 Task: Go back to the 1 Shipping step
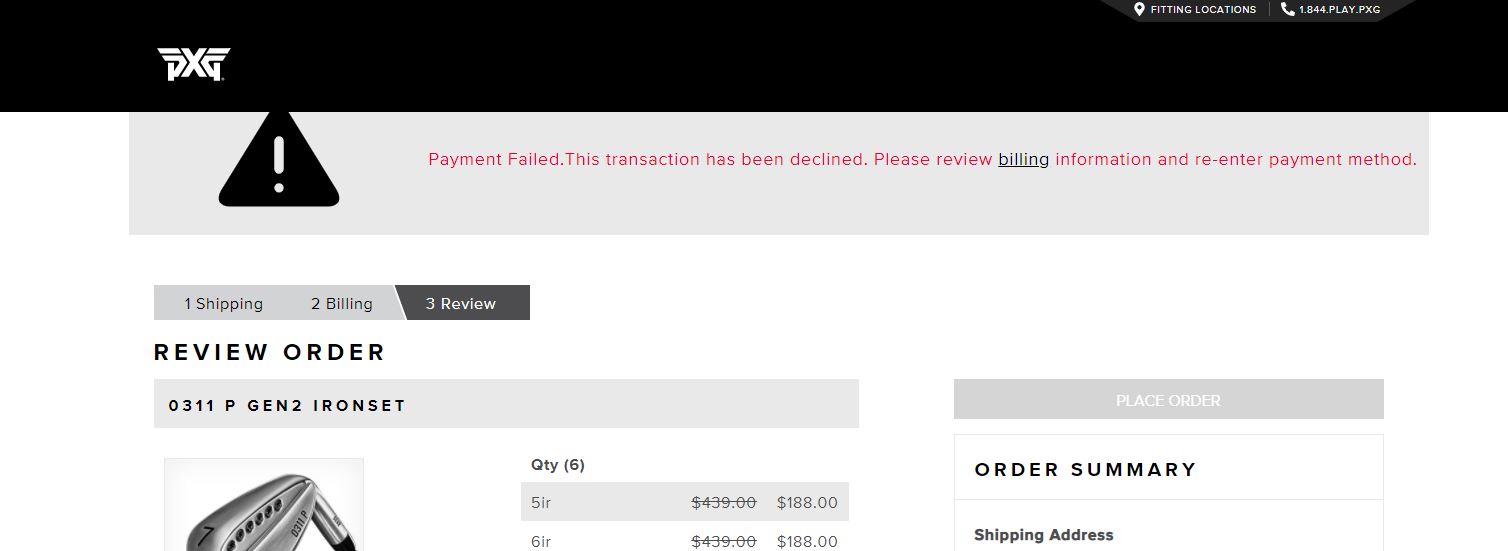pos(223,303)
